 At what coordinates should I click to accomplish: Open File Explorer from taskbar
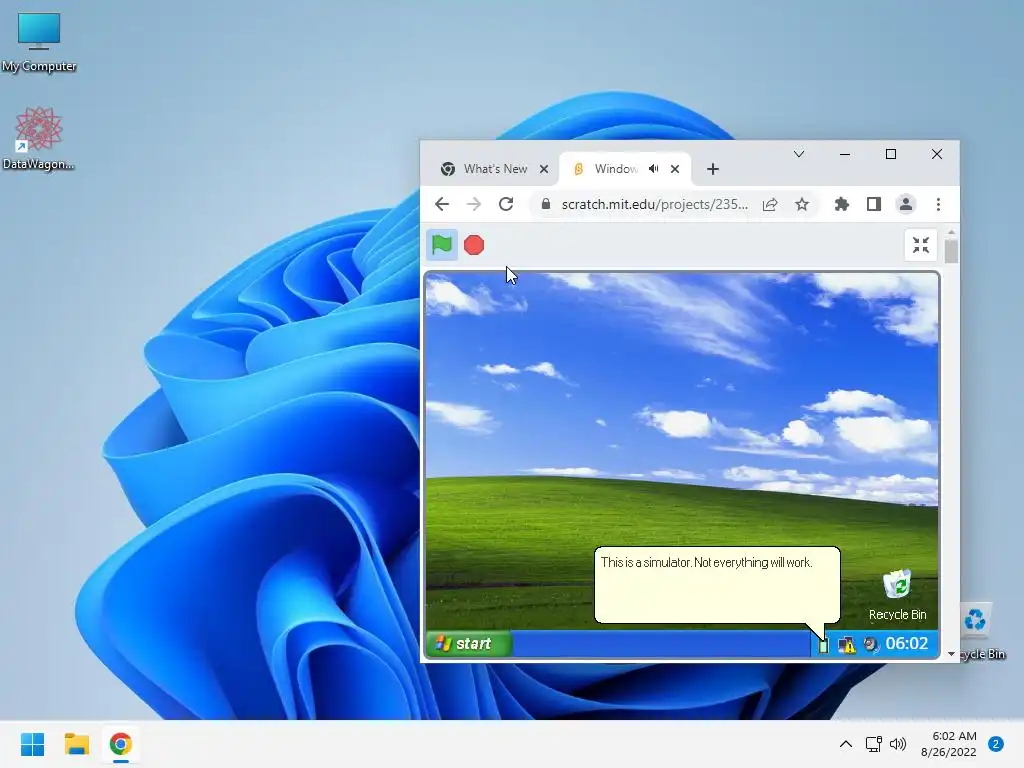tap(77, 744)
